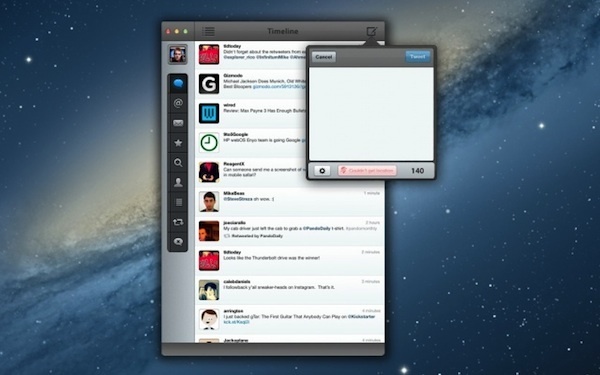Open the account avatar in the sidebar
This screenshot has height=375, width=600.
178,54
